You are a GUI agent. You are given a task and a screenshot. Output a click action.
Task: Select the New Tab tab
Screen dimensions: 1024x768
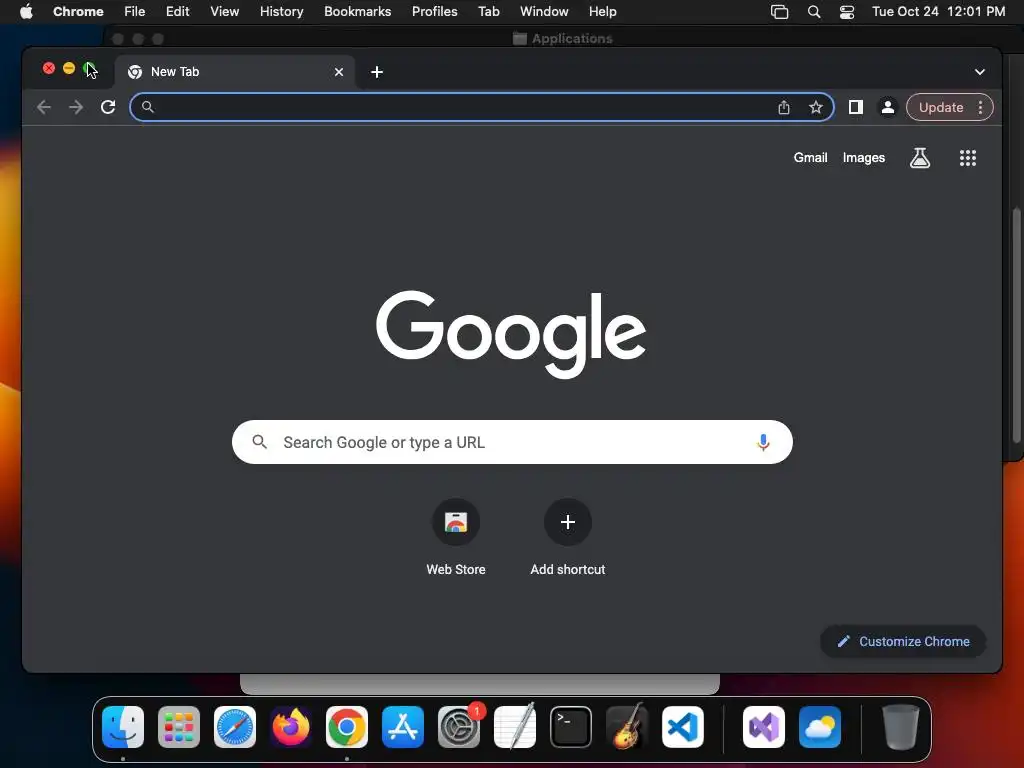[235, 72]
